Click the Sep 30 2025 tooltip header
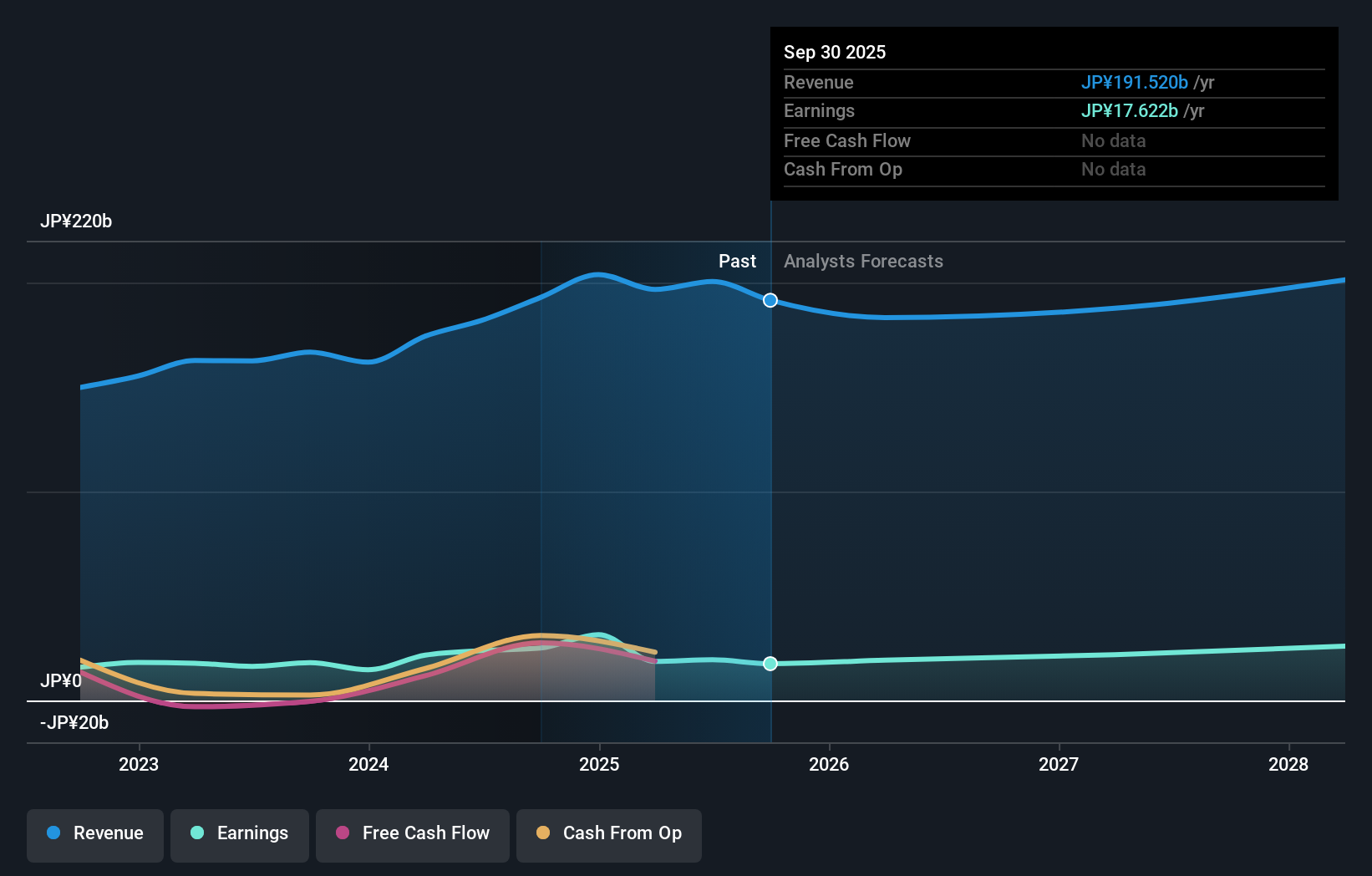Screen dimensions: 1372x876 tap(834, 52)
